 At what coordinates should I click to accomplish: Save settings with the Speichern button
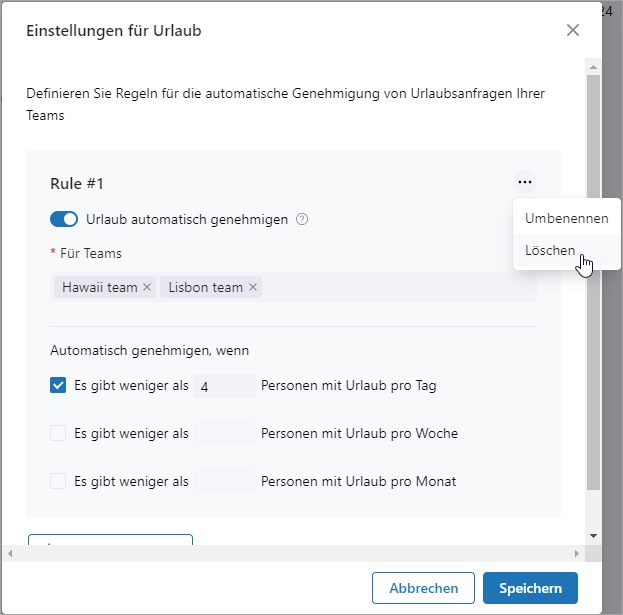(x=529, y=588)
